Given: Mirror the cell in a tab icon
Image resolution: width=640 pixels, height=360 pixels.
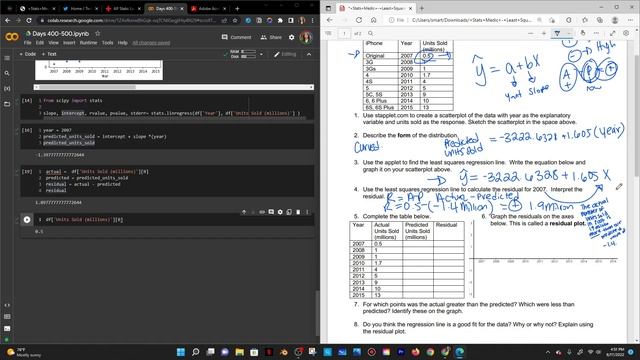Looking at the screenshot, I should tap(289, 212).
